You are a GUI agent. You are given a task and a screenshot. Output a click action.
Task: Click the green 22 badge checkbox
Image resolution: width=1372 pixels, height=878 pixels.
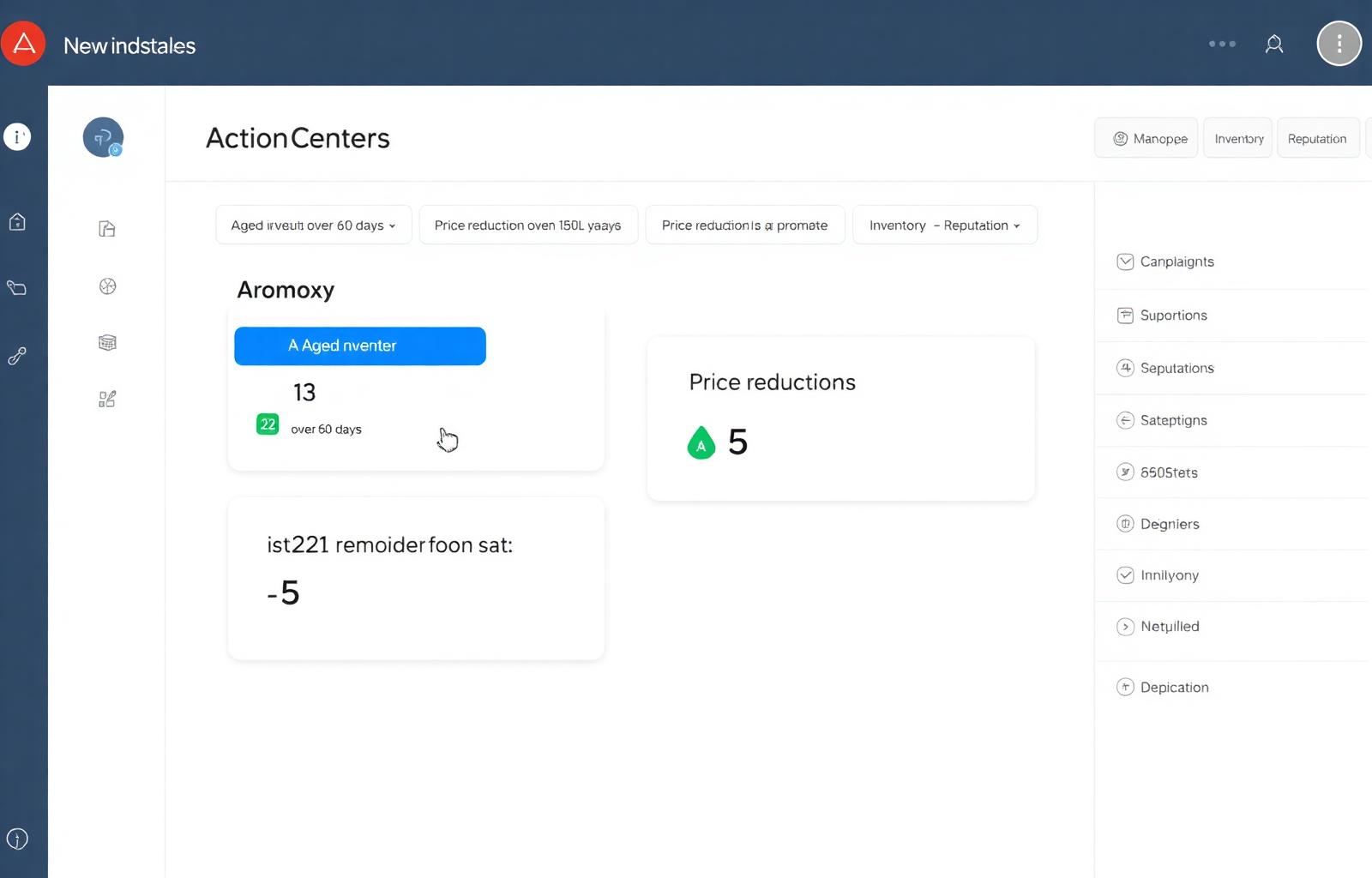coord(268,424)
